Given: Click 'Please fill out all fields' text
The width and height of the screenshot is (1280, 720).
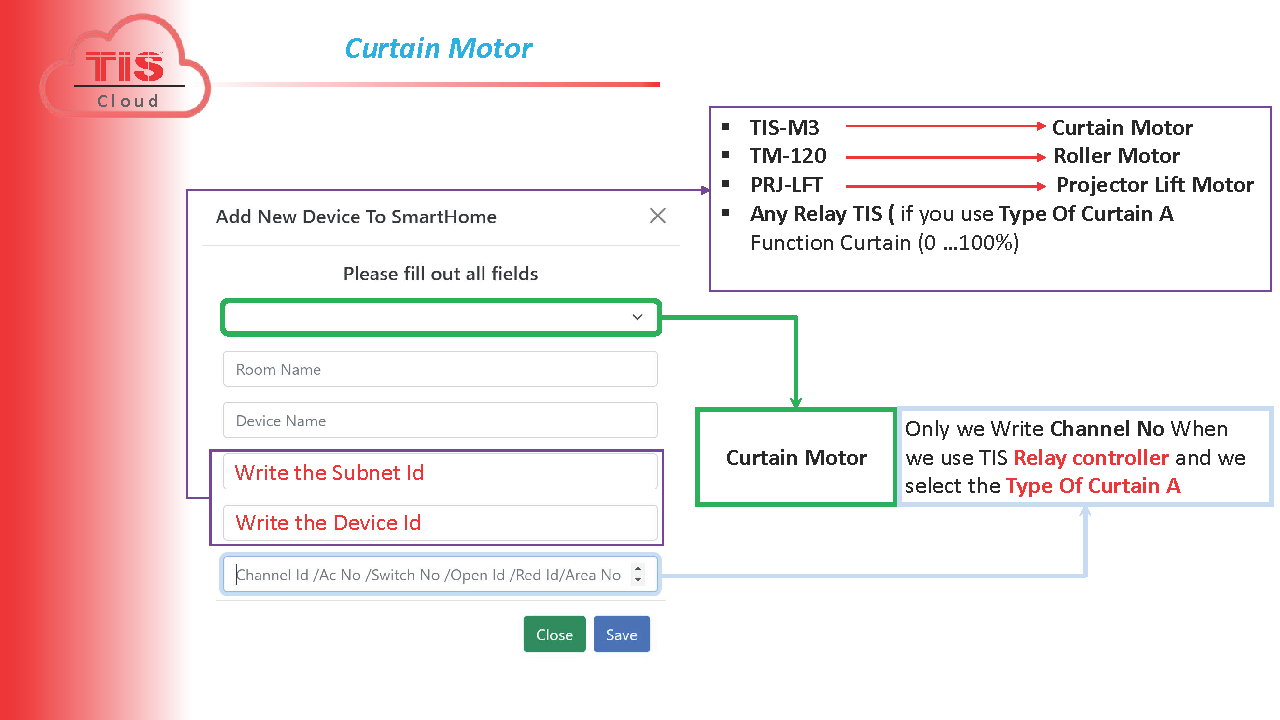Looking at the screenshot, I should point(440,274).
